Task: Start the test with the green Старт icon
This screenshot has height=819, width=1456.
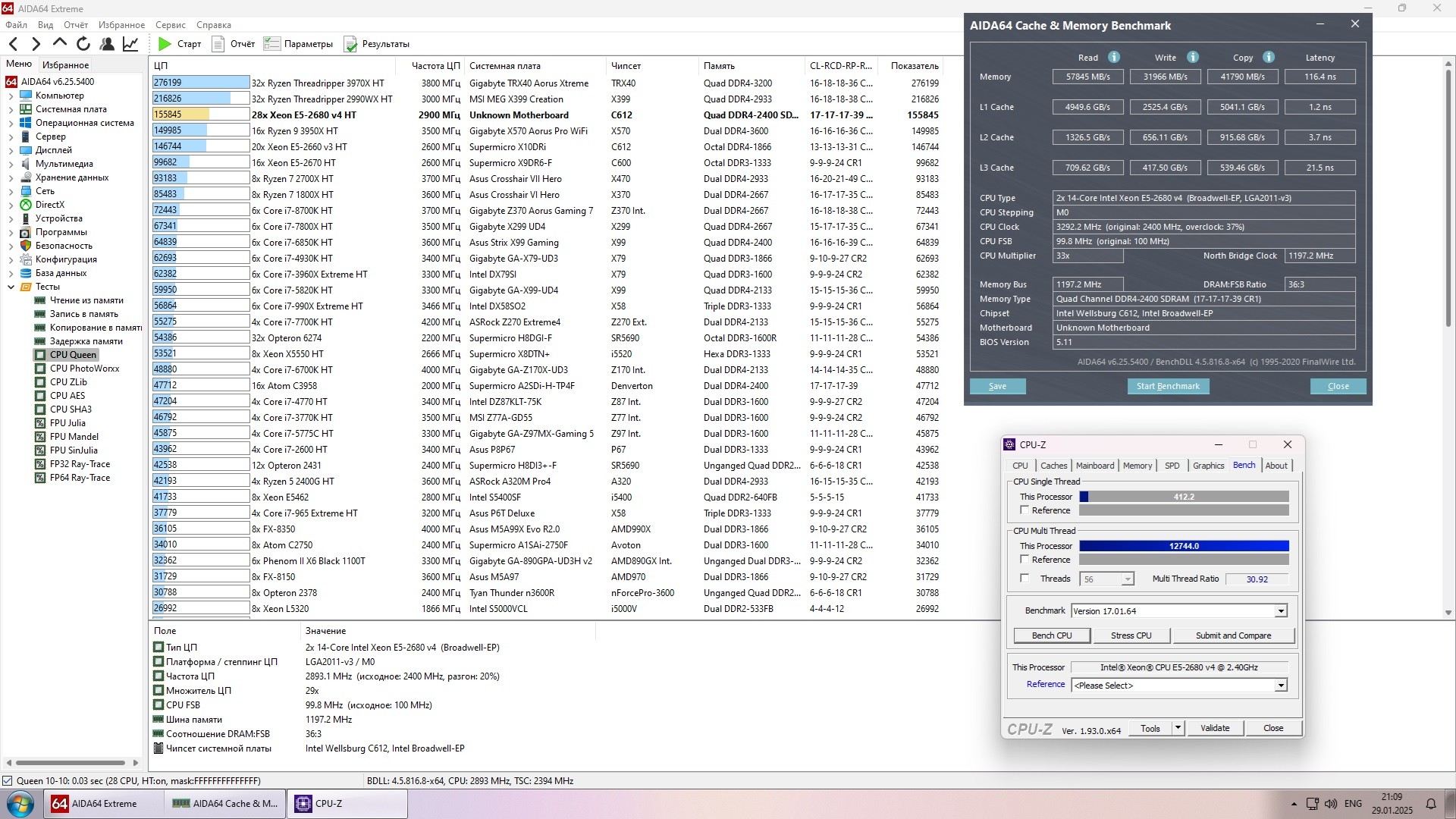Action: pyautogui.click(x=165, y=44)
